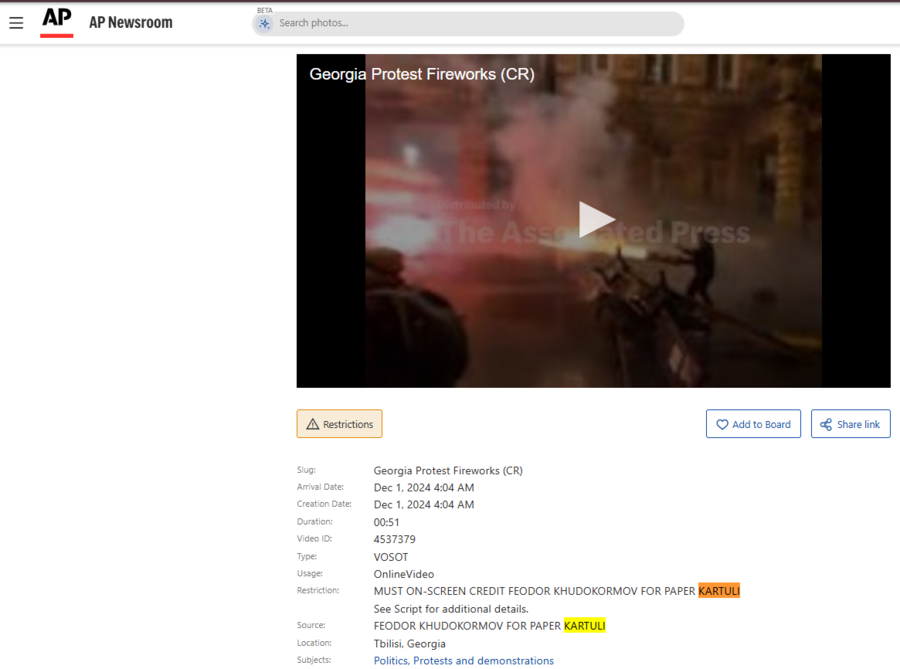Select the Video ID value 4537379
Image resolution: width=900 pixels, height=669 pixels.
[x=394, y=539]
